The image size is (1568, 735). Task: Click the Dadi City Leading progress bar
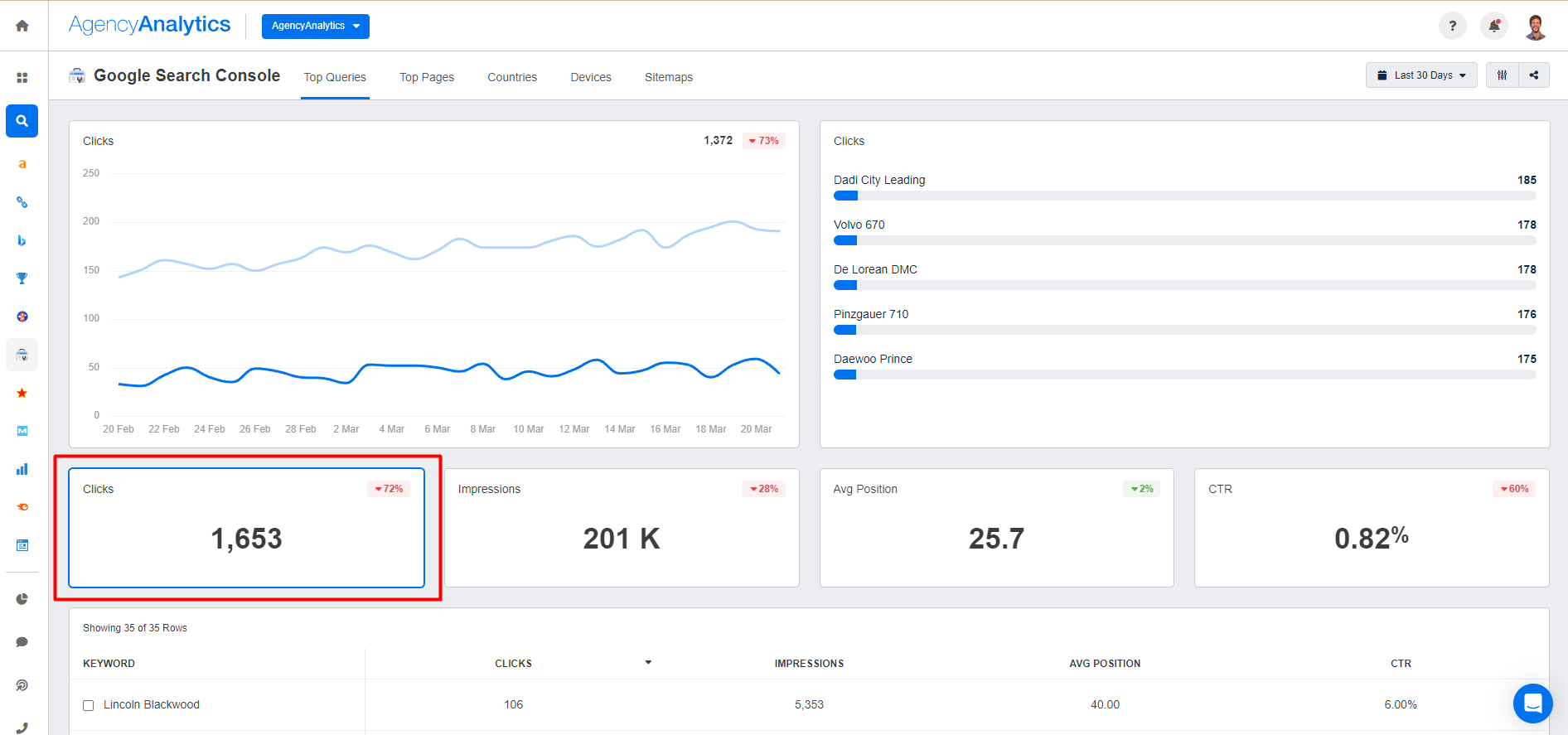pyautogui.click(x=1184, y=196)
